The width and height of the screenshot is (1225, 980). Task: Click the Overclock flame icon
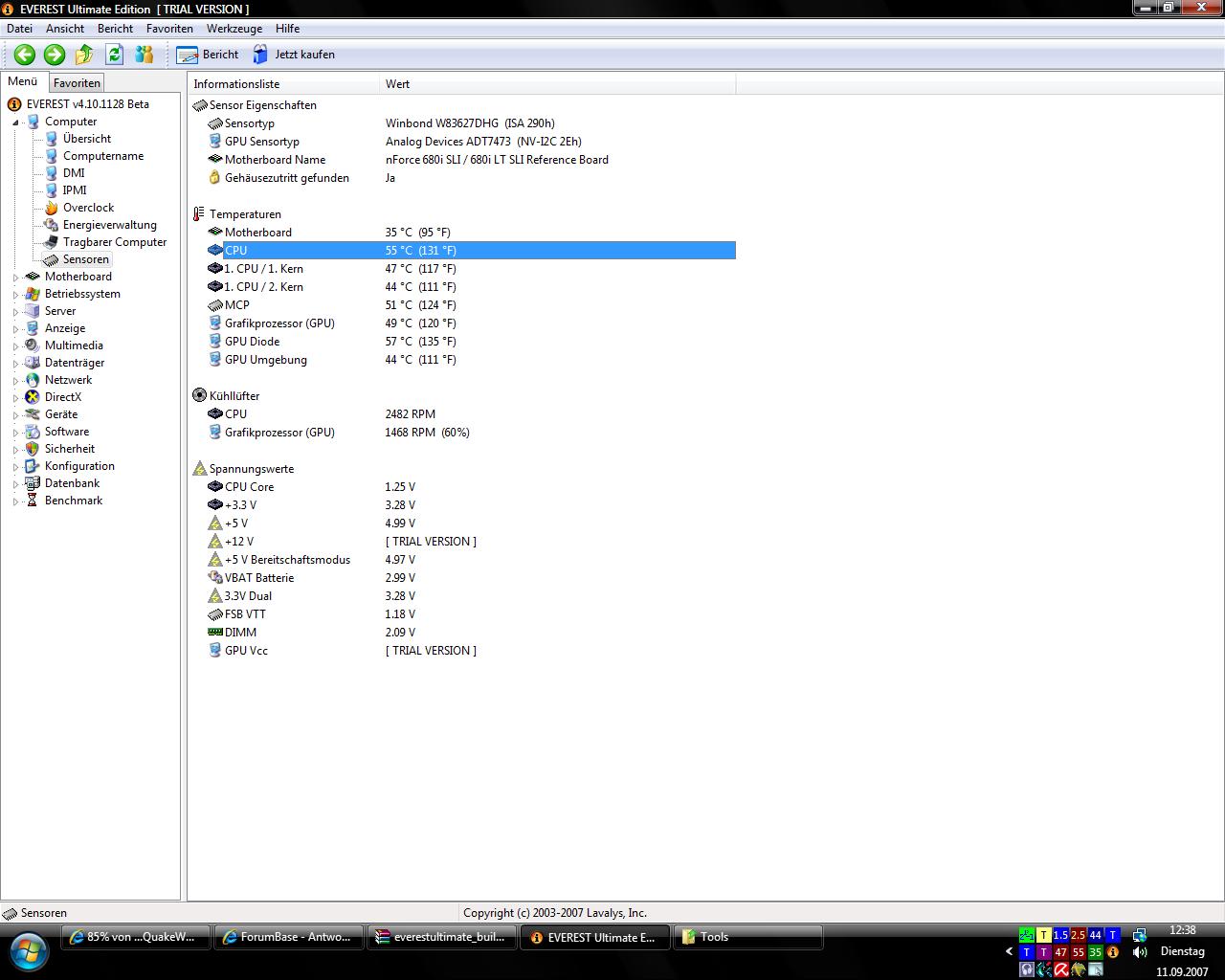(x=52, y=208)
